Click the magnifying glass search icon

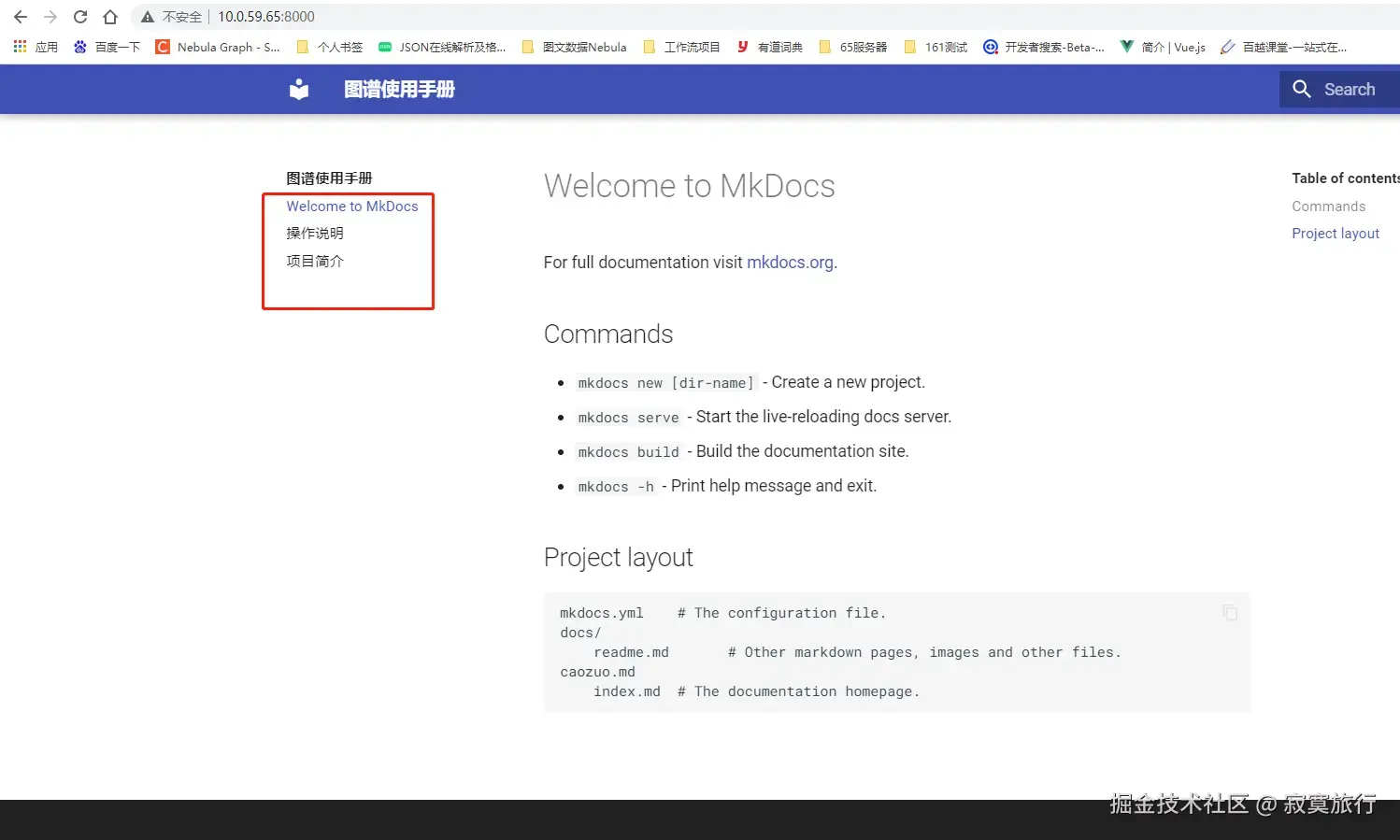point(1302,90)
